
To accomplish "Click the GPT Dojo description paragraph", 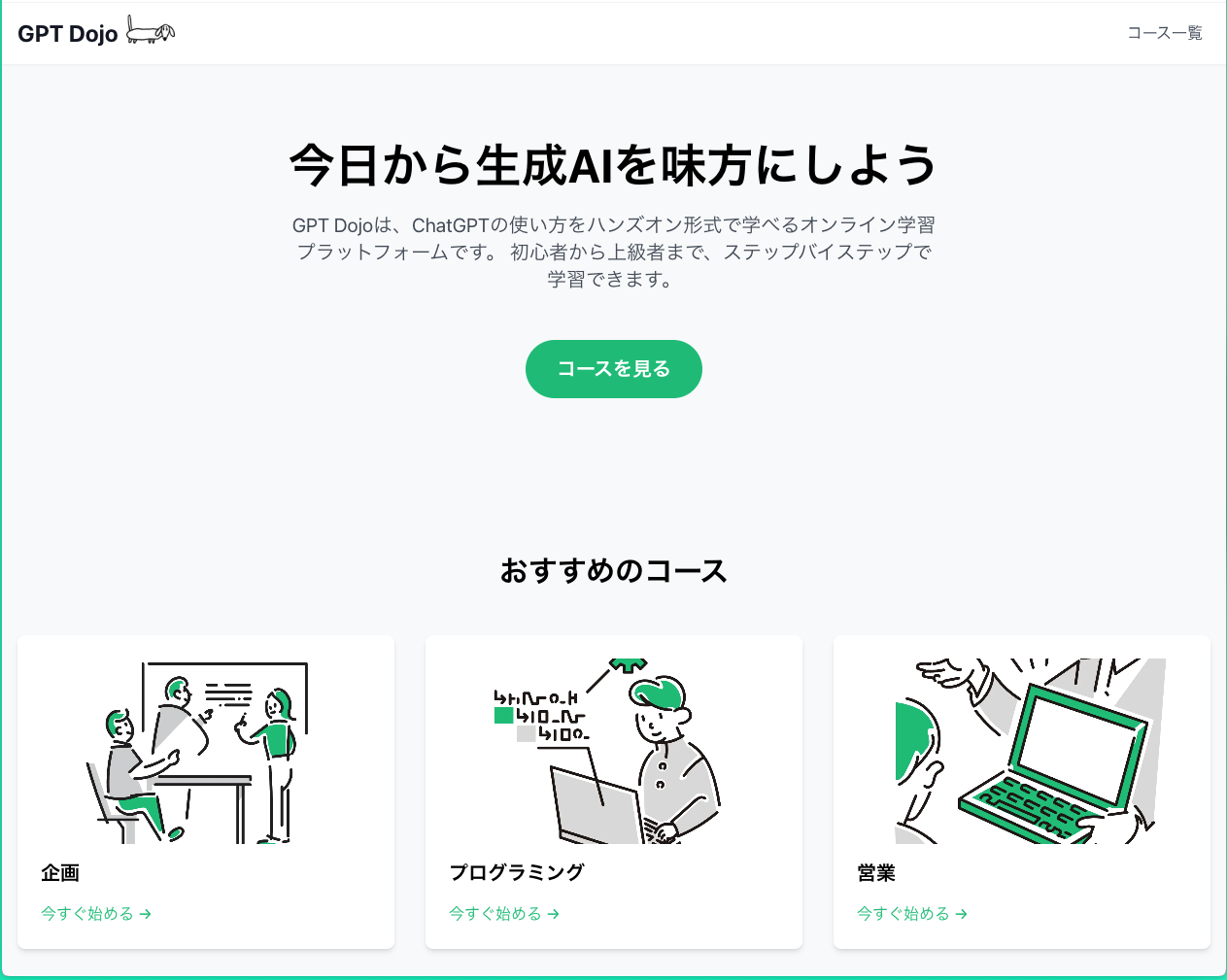I will [x=614, y=253].
